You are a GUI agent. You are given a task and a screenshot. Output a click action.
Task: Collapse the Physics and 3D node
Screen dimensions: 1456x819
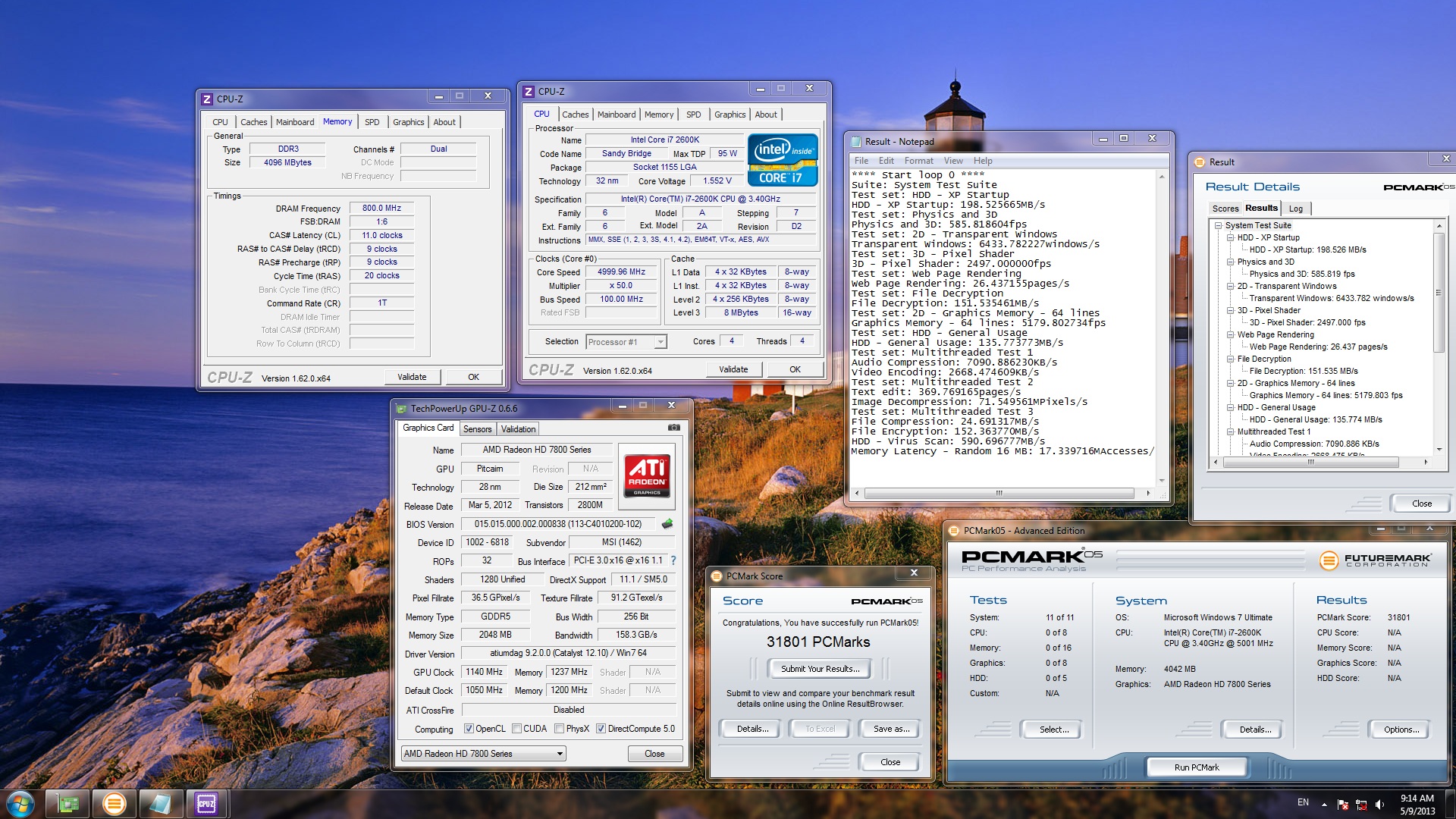click(1230, 262)
